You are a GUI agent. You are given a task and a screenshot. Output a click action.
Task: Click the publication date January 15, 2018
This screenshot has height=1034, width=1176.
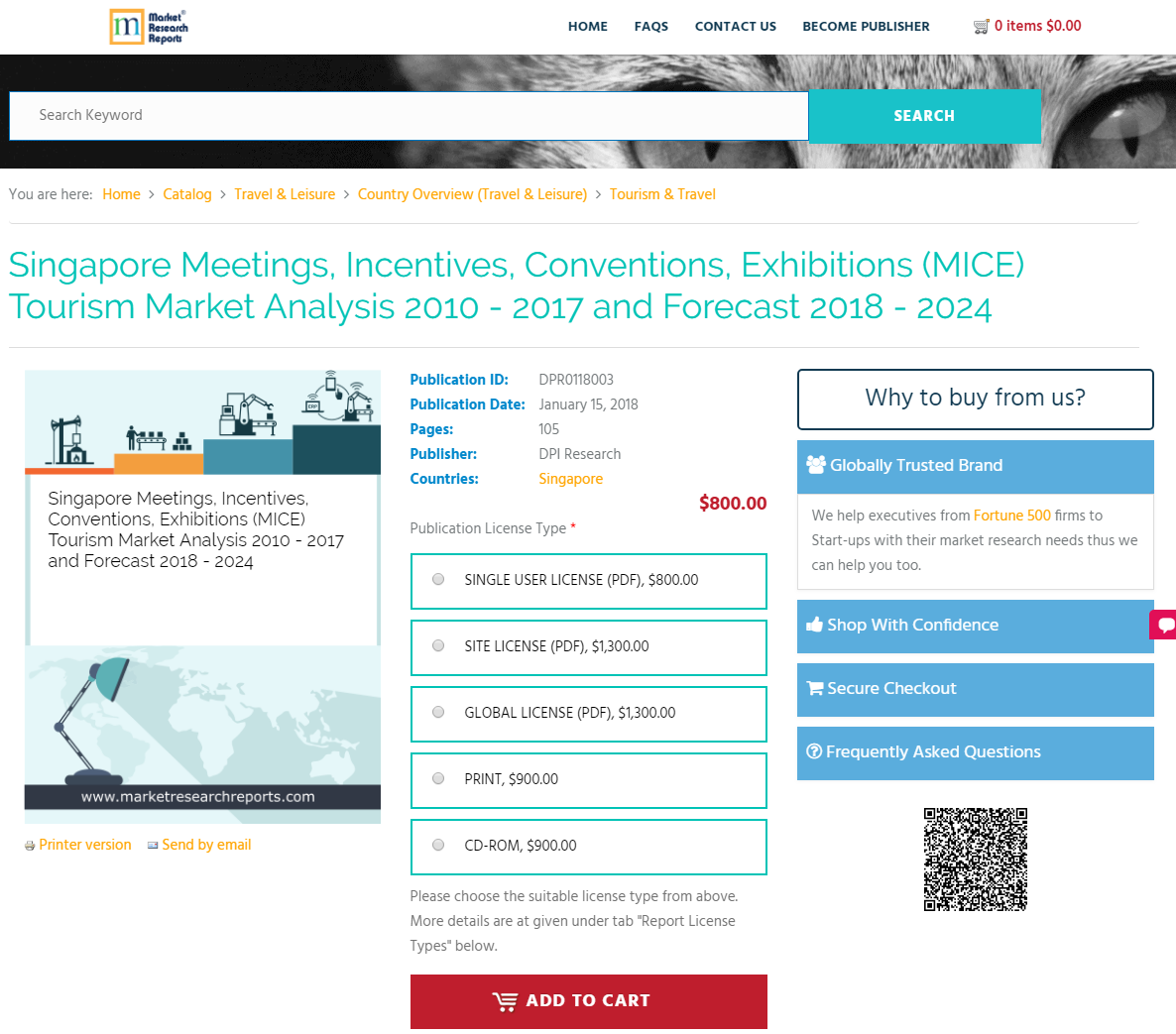[588, 404]
